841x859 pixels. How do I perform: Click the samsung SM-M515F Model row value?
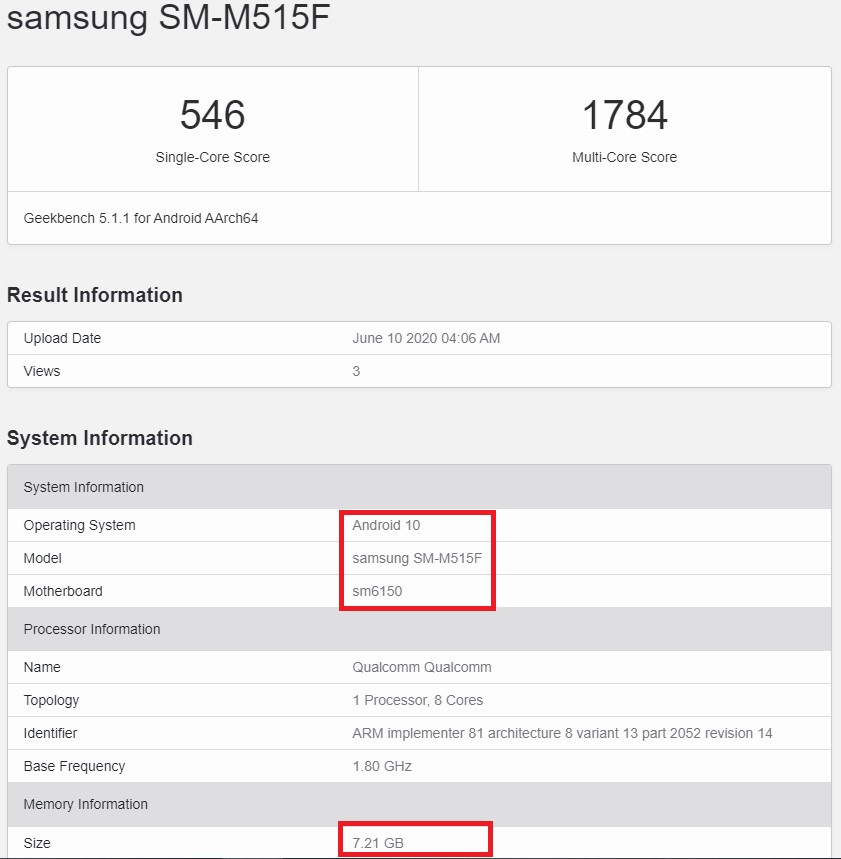417,558
